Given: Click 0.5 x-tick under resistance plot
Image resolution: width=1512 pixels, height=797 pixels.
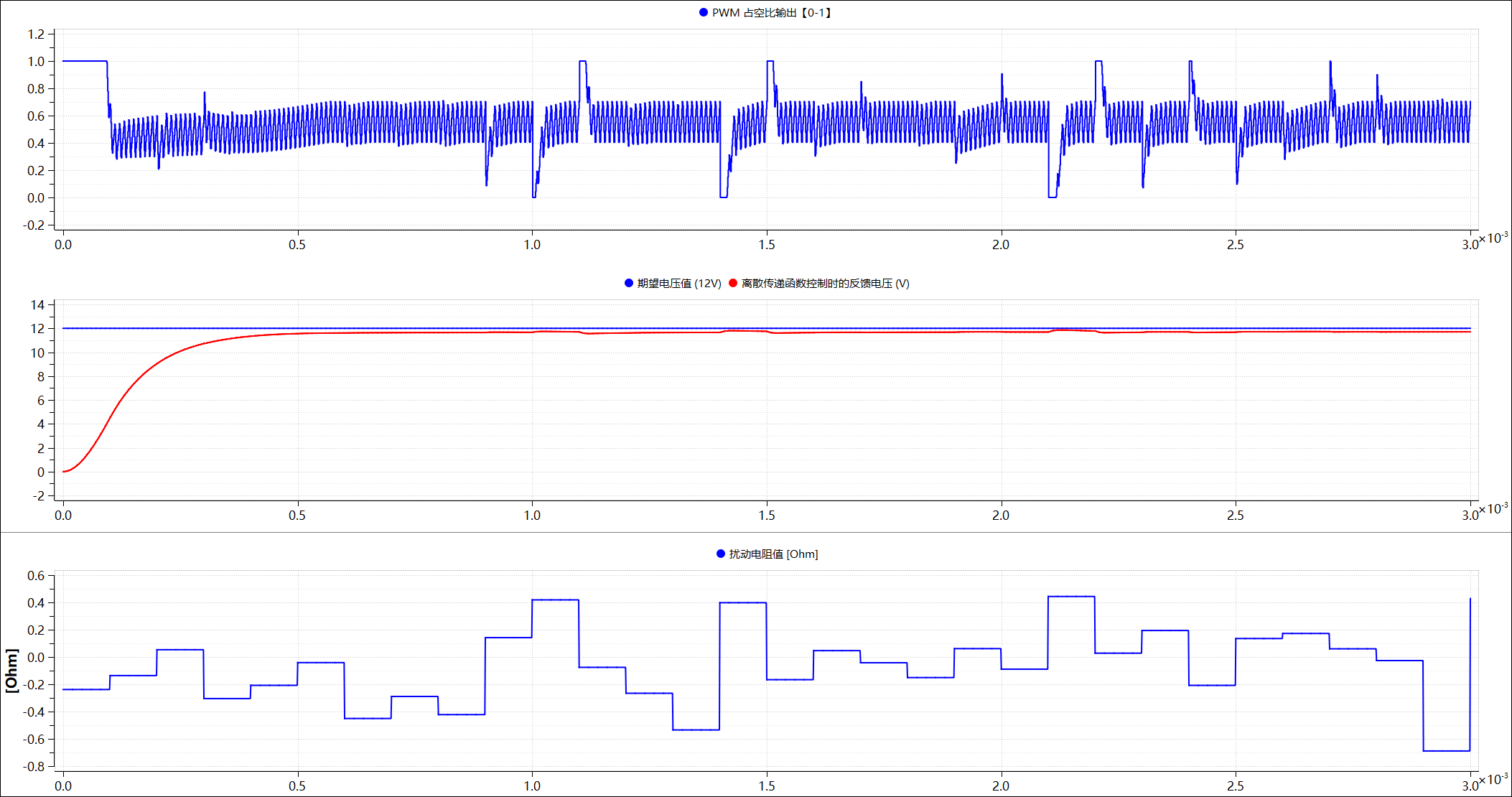Looking at the screenshot, I should coord(297,786).
